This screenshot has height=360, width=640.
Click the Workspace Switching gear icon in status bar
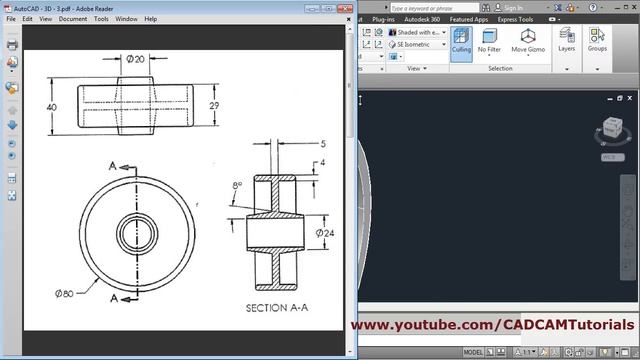click(569, 352)
